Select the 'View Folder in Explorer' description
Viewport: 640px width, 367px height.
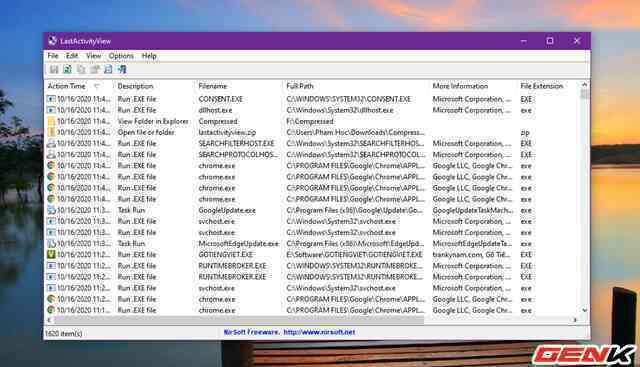coord(153,121)
